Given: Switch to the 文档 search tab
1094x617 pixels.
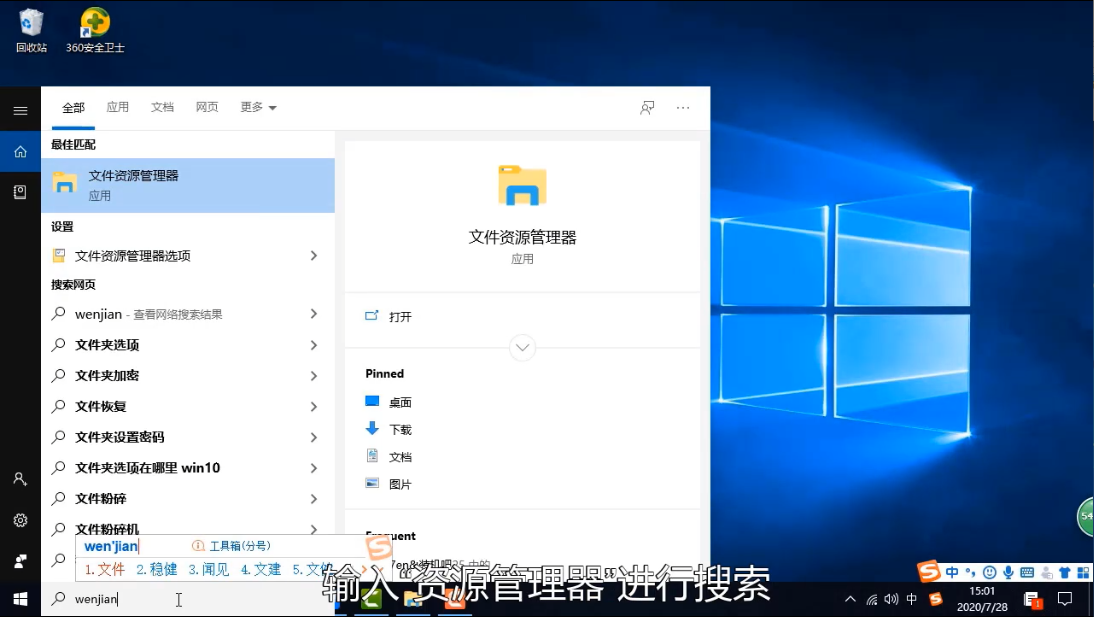Looking at the screenshot, I should (x=162, y=107).
